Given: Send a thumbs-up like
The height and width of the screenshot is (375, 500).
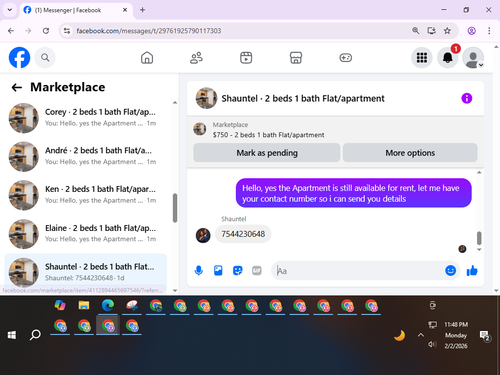Looking at the screenshot, I should pyautogui.click(x=472, y=270).
